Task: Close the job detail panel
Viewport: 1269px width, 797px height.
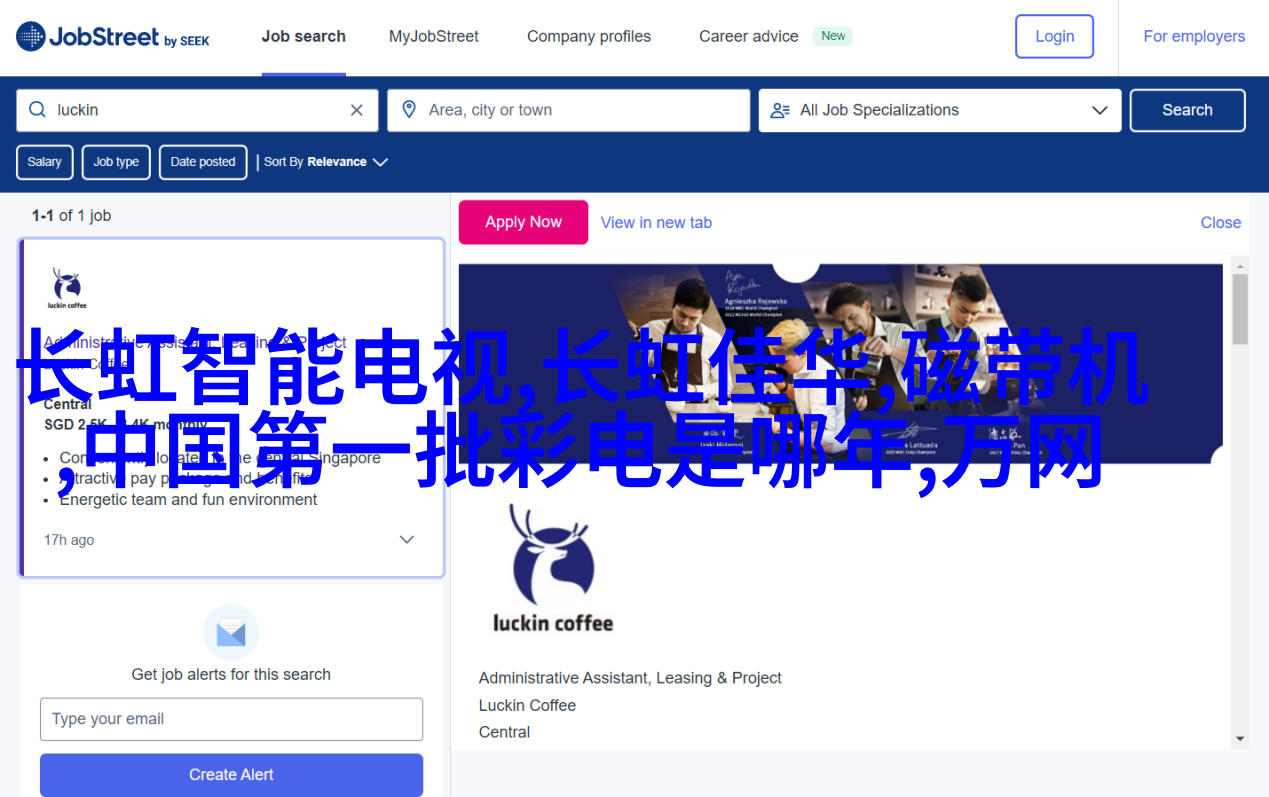Action: pos(1221,223)
